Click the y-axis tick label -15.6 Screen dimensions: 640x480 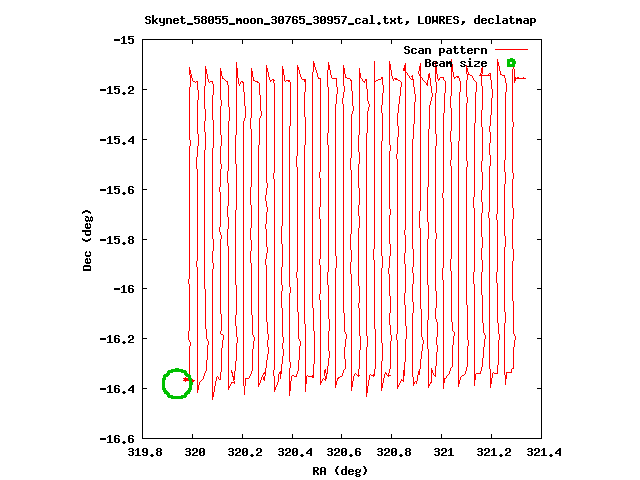click(117, 190)
